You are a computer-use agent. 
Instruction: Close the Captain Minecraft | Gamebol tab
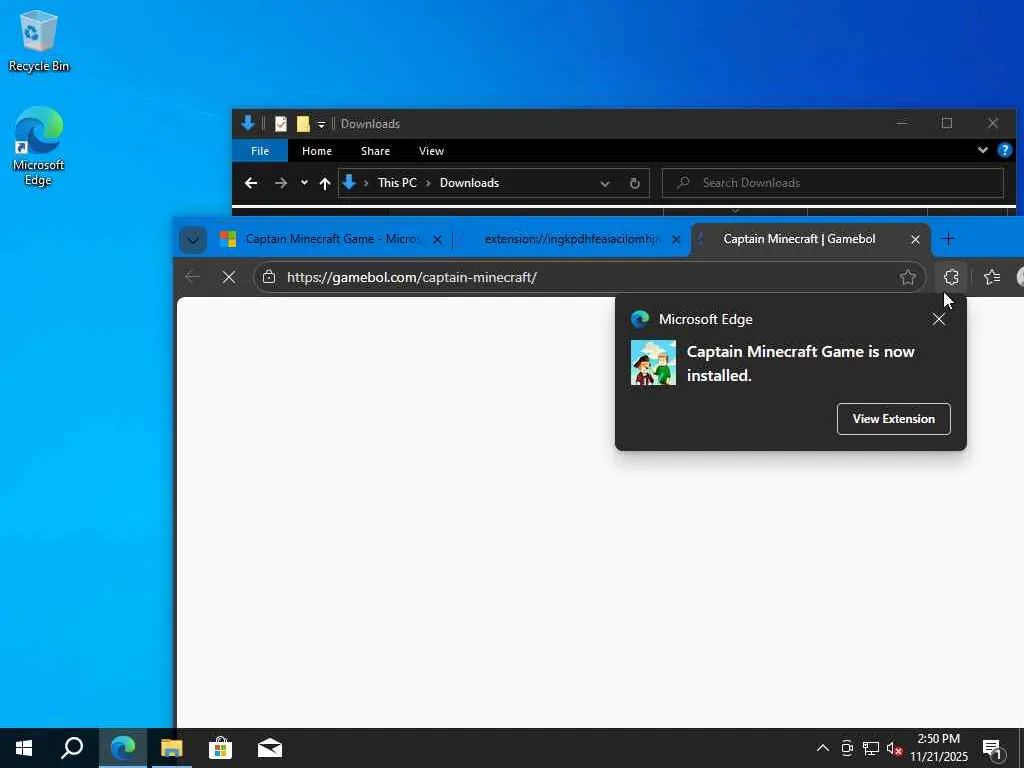(x=915, y=240)
